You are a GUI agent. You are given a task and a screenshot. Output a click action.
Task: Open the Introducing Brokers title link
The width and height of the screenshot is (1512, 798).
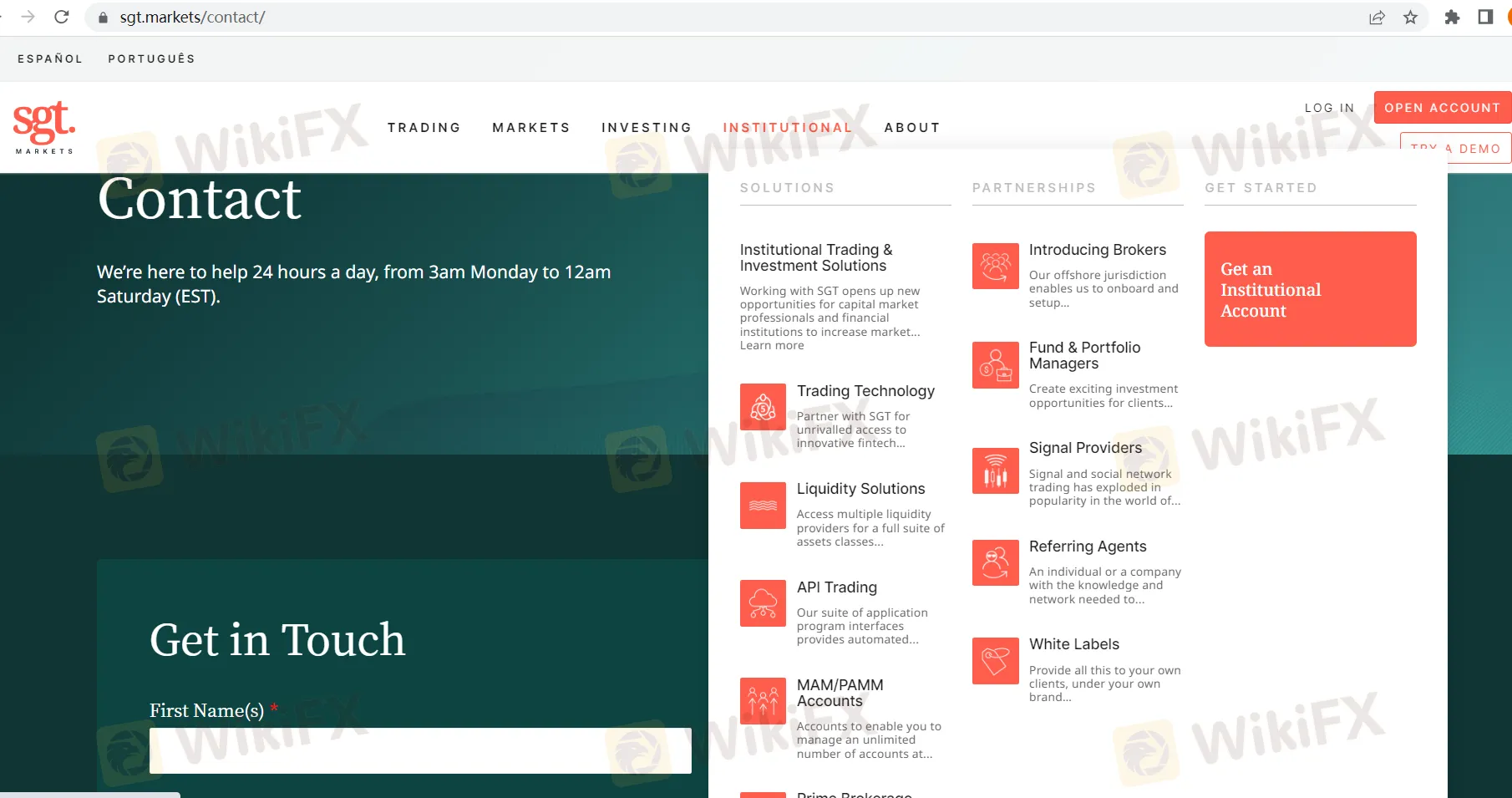pyautogui.click(x=1097, y=250)
